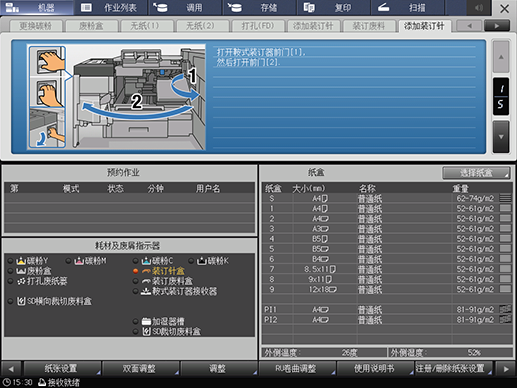Screen dimensions: 517x388
Task: Click the 装订废料盒 staple waste box icon
Action: point(146,281)
